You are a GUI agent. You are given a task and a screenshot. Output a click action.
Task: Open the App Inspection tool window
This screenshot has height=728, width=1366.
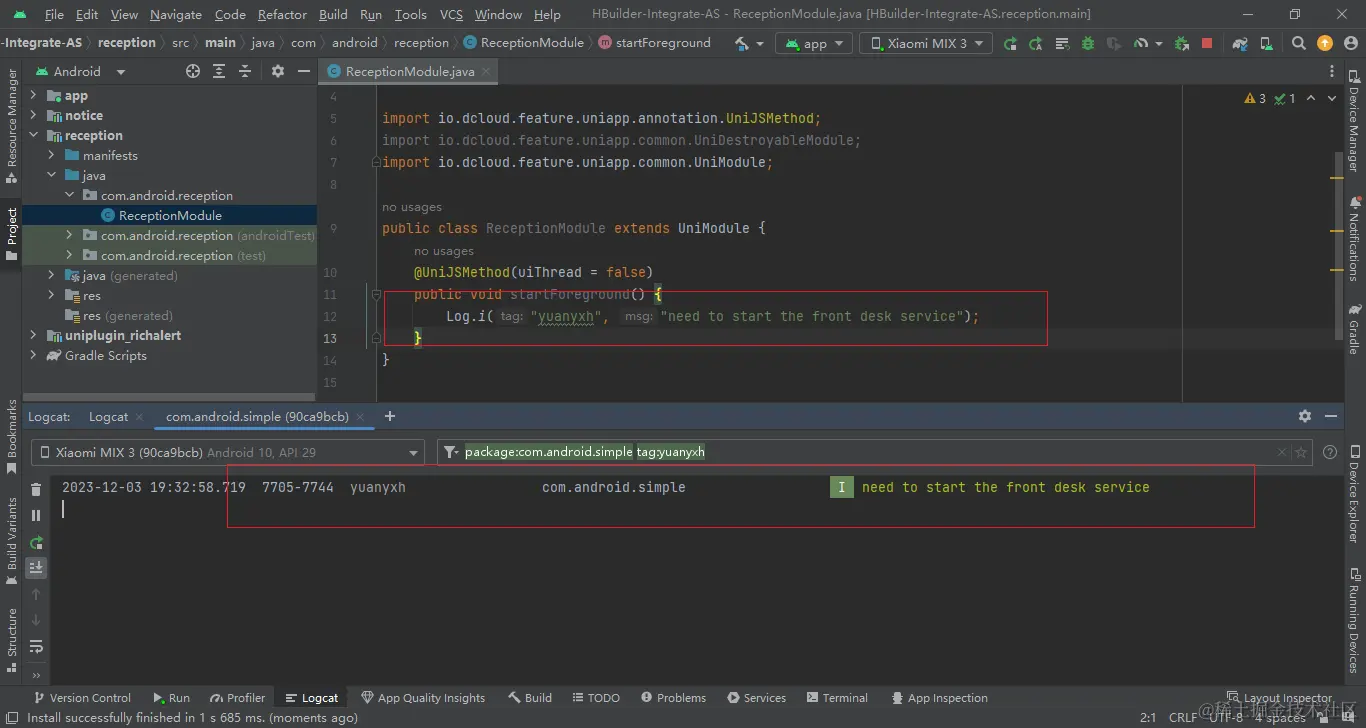pos(939,698)
